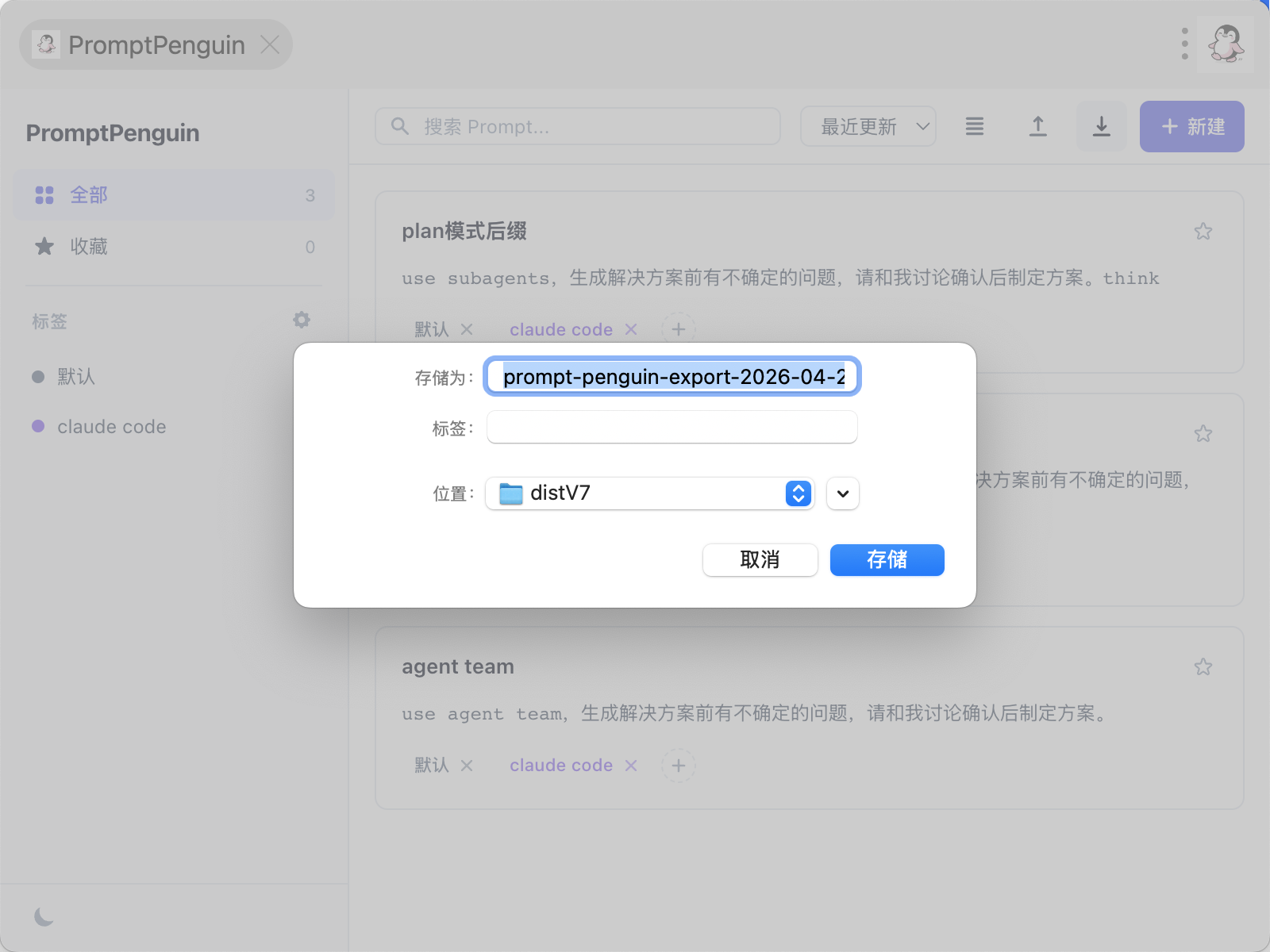Star the middle prompt card behind the dialog
The width and height of the screenshot is (1270, 952).
[x=1203, y=433]
